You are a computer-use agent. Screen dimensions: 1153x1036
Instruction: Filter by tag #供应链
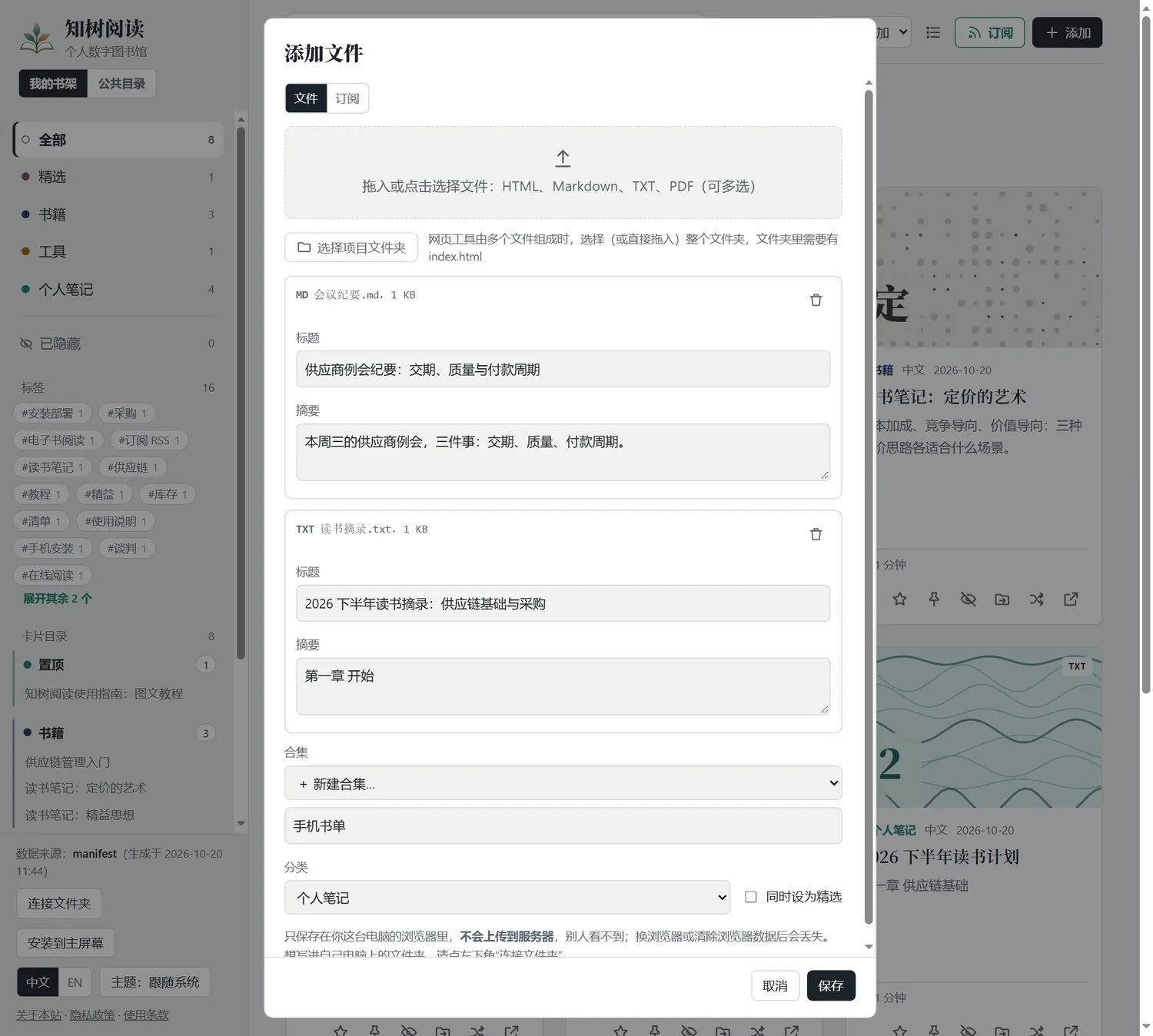pyautogui.click(x=132, y=467)
